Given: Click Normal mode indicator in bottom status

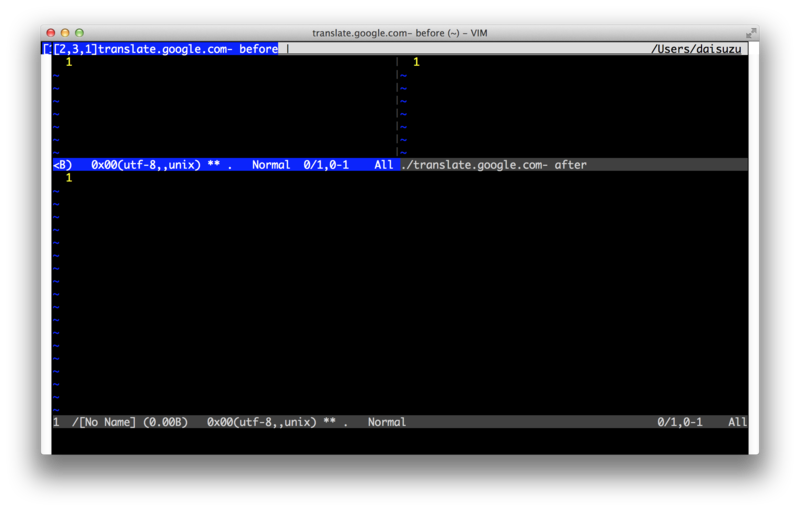Looking at the screenshot, I should [x=387, y=422].
